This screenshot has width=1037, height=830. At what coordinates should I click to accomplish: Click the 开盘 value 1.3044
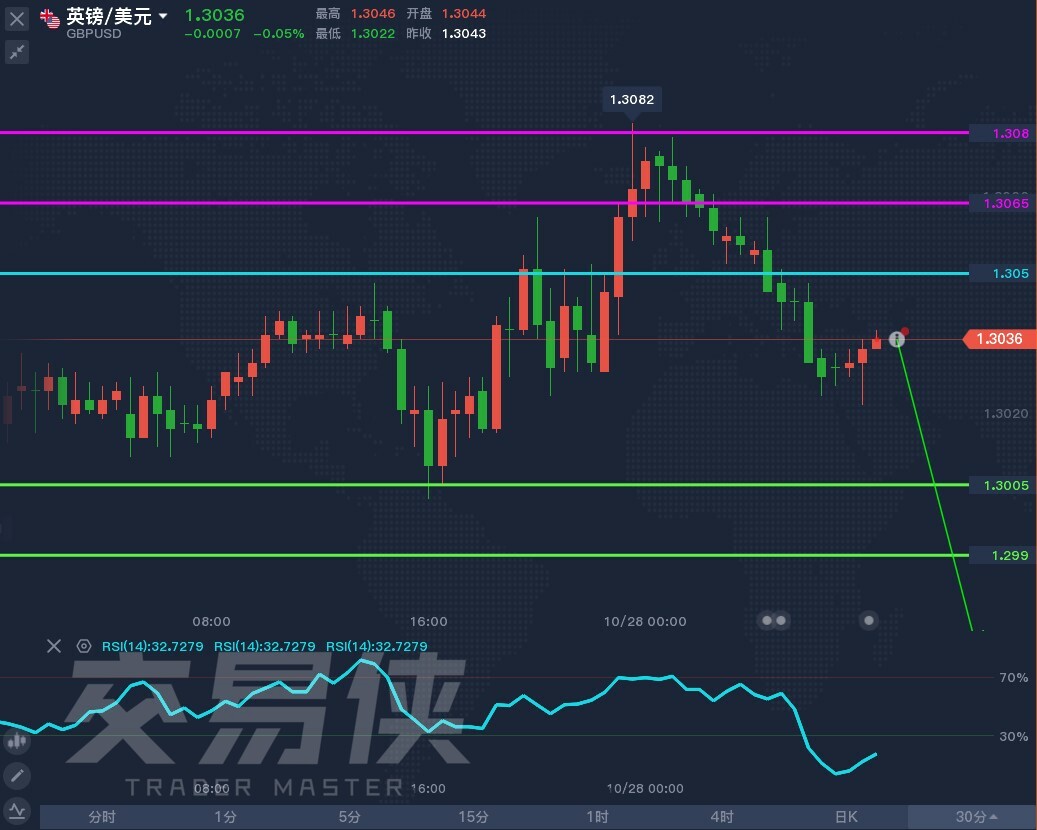(464, 14)
